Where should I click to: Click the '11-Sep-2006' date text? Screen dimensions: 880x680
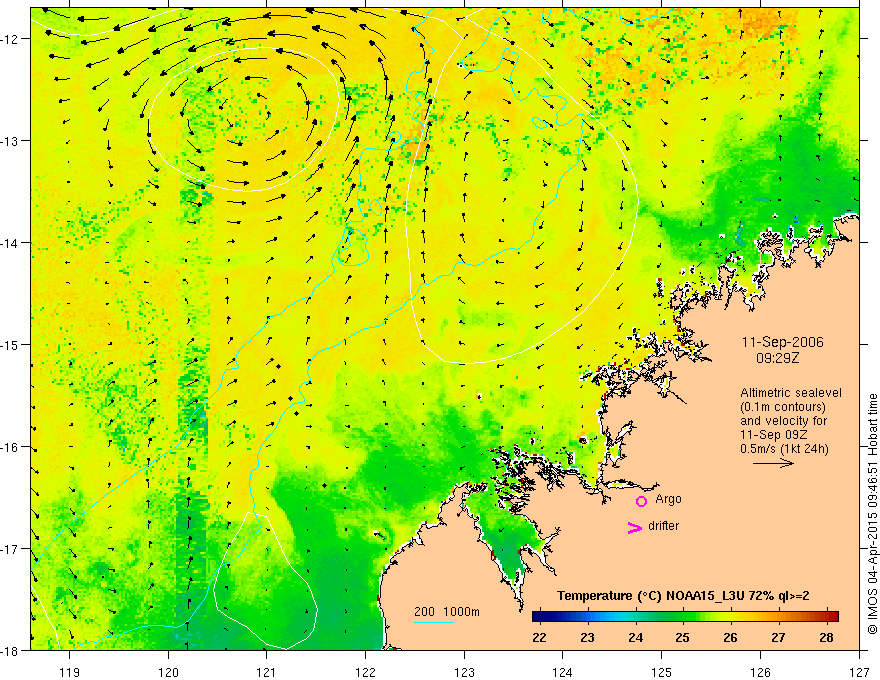pyautogui.click(x=782, y=342)
